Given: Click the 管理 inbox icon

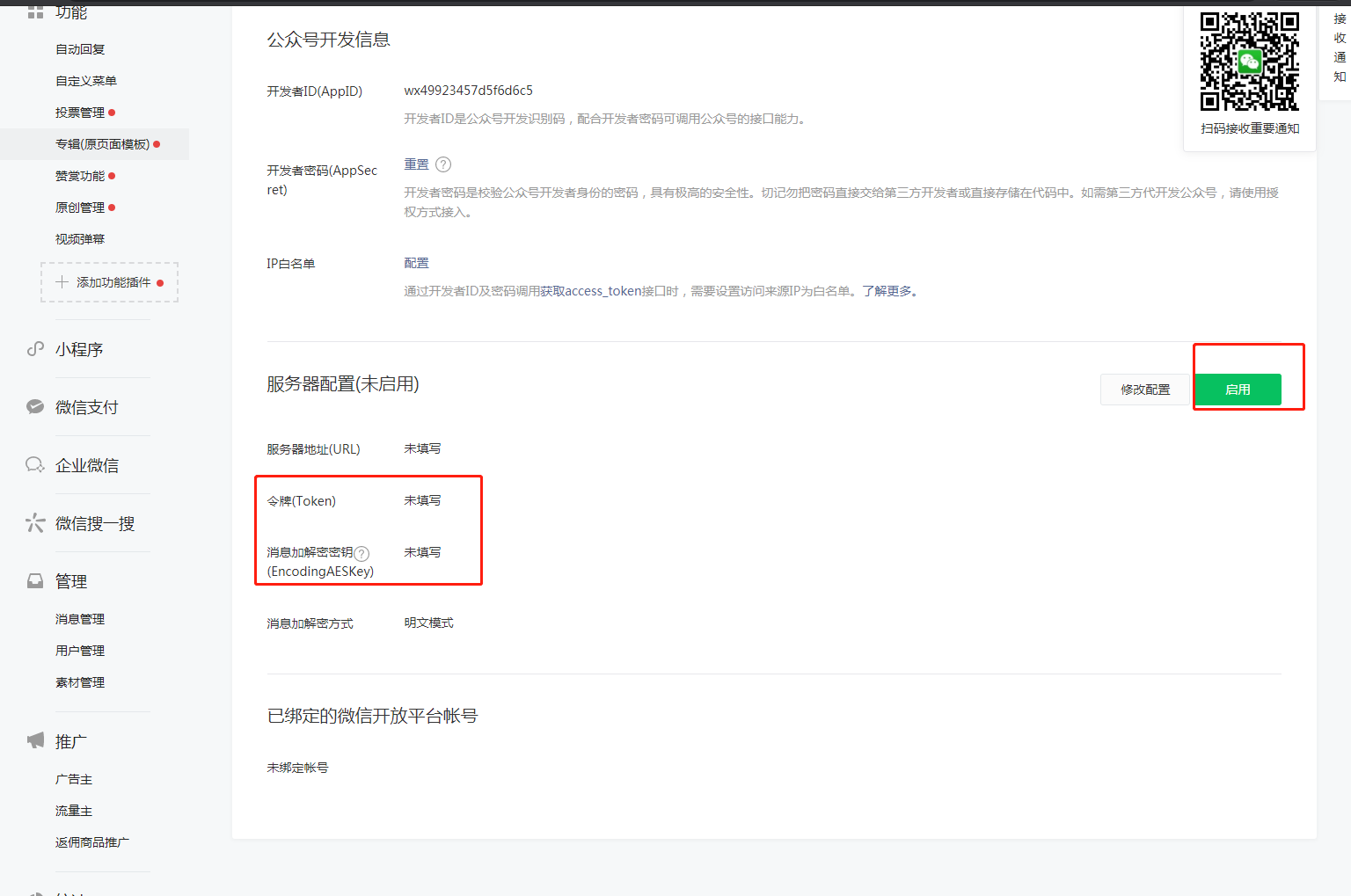Looking at the screenshot, I should coord(35,581).
